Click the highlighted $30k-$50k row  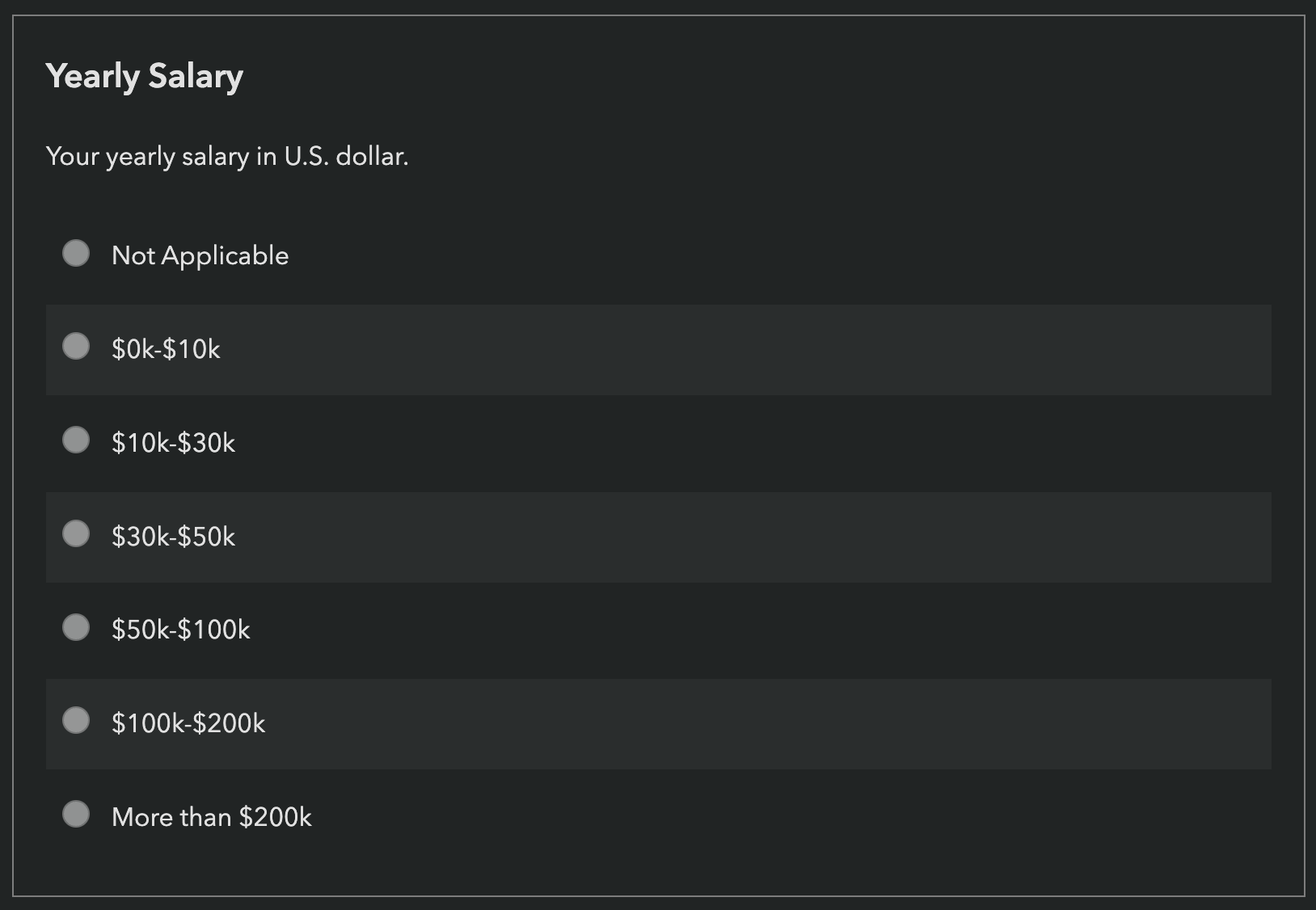click(x=647, y=536)
